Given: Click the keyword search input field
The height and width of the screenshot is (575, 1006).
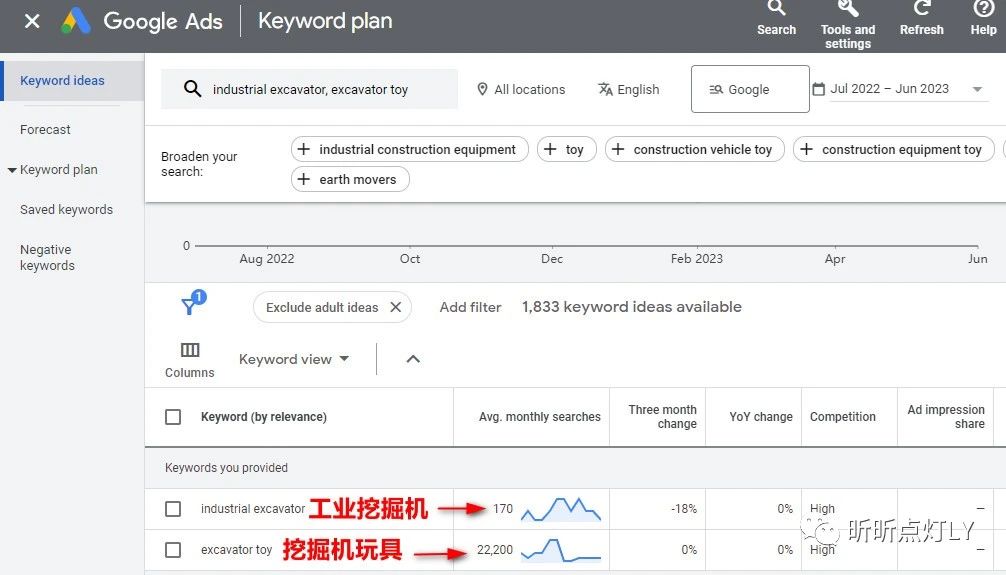Looking at the screenshot, I should 309,89.
